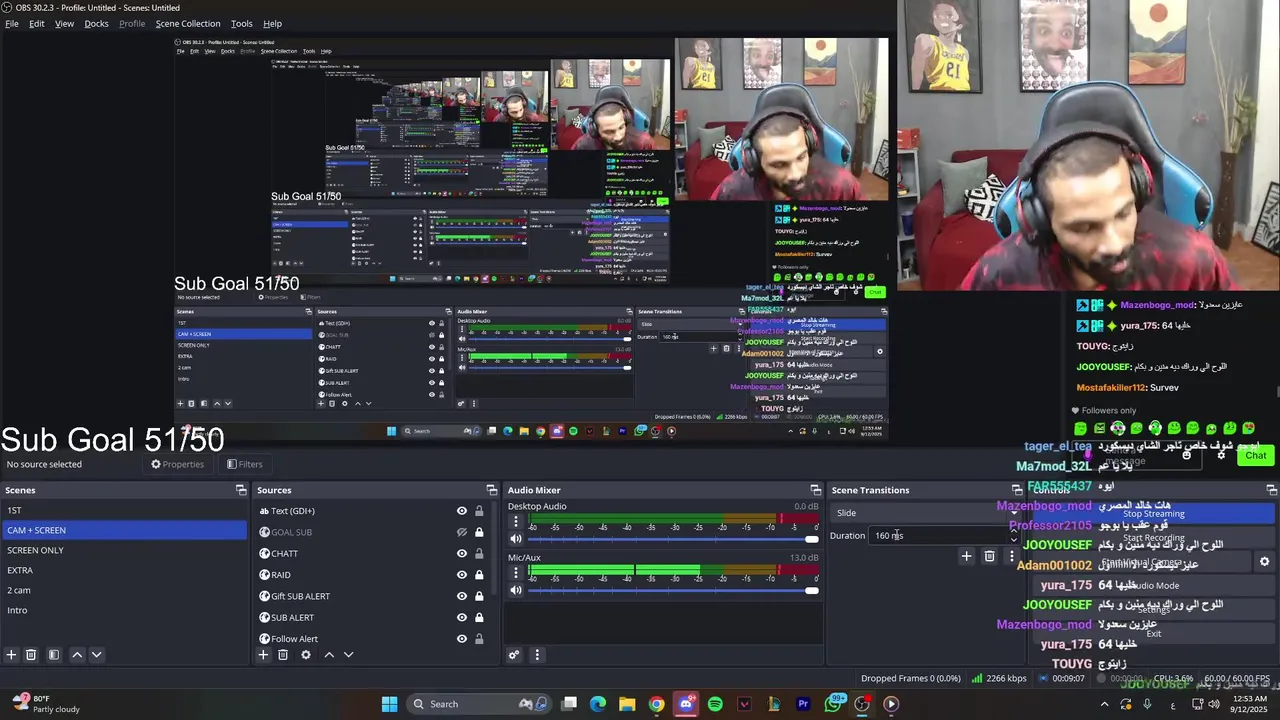Open the File menu
1280x720 pixels.
(x=12, y=23)
